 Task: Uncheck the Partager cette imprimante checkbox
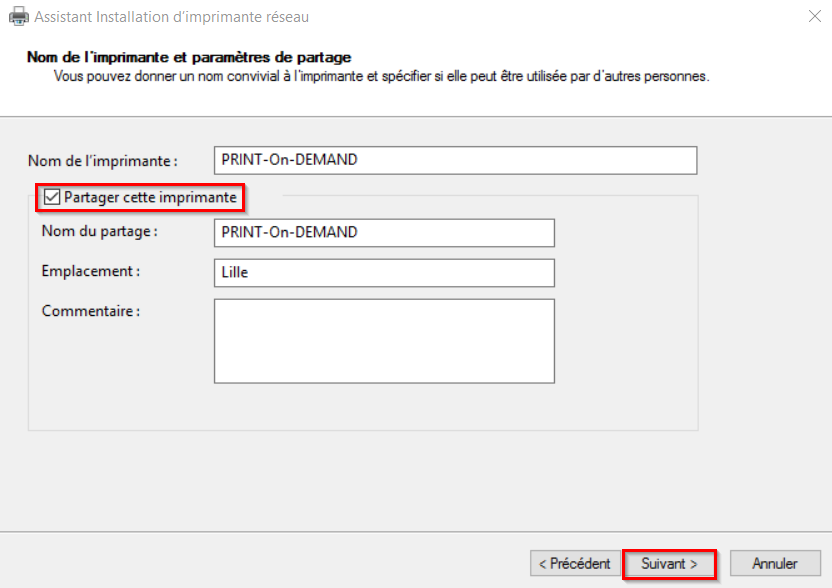(x=51, y=197)
